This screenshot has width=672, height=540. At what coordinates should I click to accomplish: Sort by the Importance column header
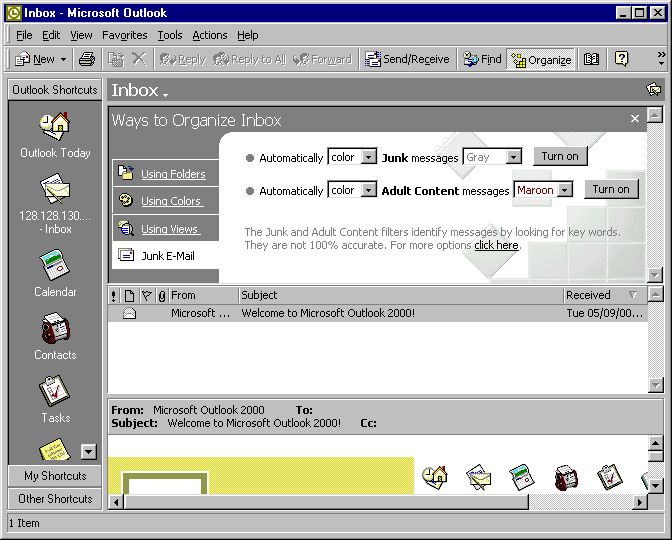114,295
